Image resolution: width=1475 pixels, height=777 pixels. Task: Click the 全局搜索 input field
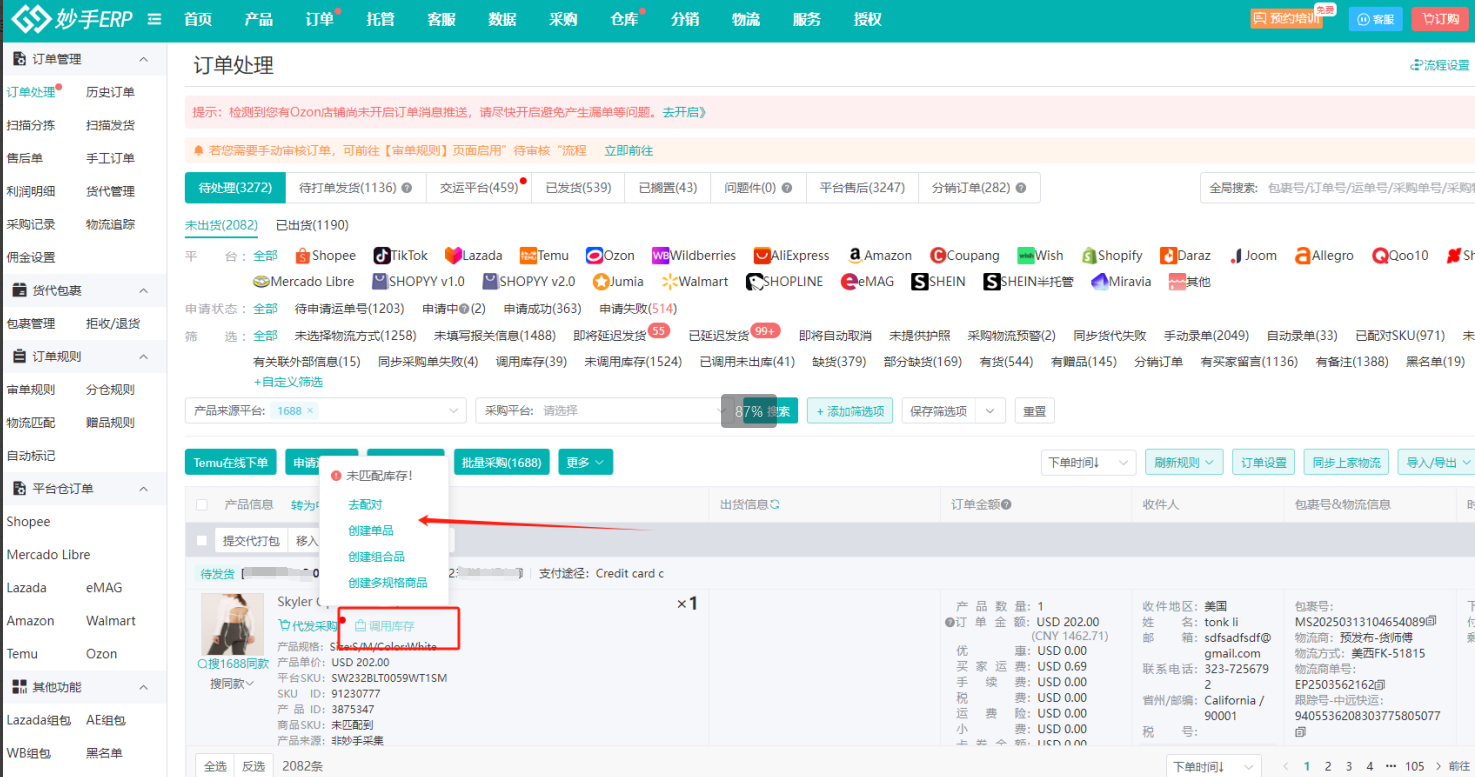point(1338,187)
